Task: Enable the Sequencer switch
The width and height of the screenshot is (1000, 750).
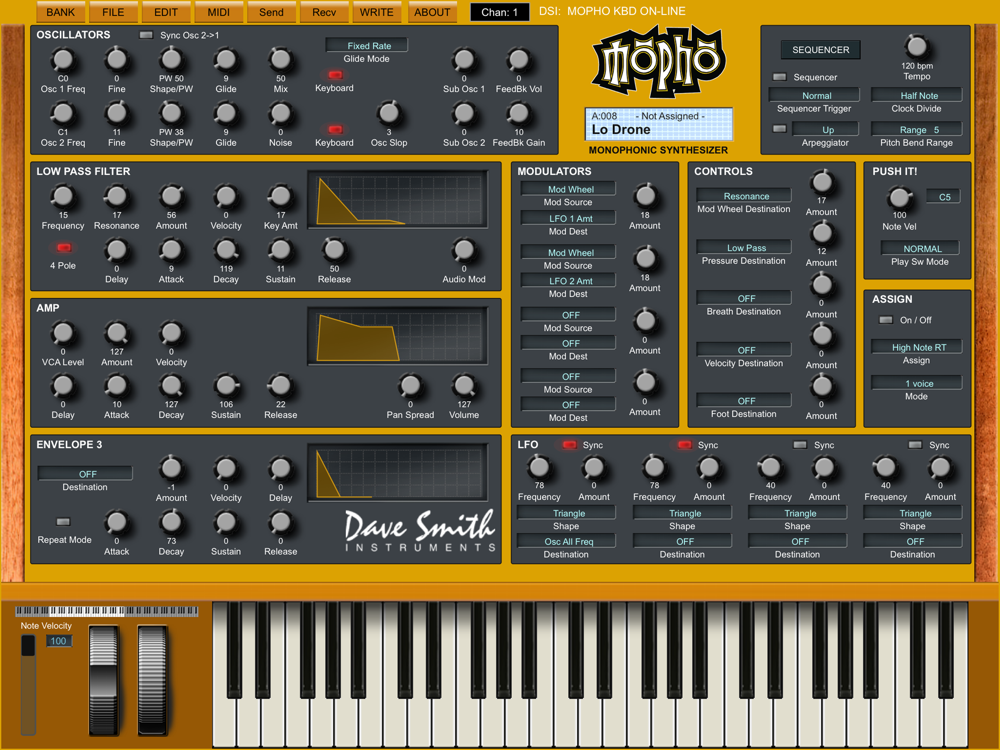Action: point(779,77)
